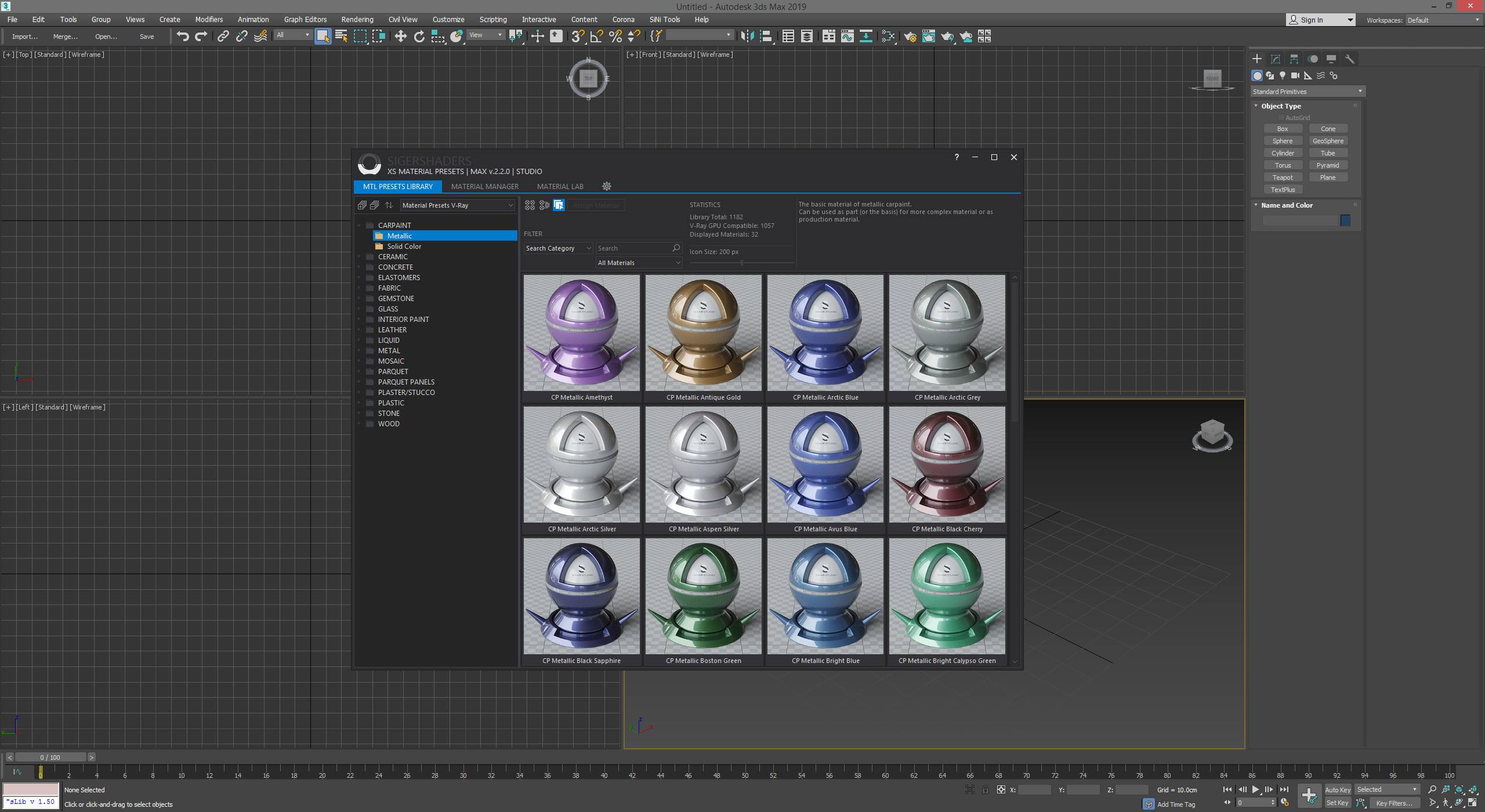1485x812 pixels.
Task: Open XS Material Presets settings gear
Action: point(607,186)
